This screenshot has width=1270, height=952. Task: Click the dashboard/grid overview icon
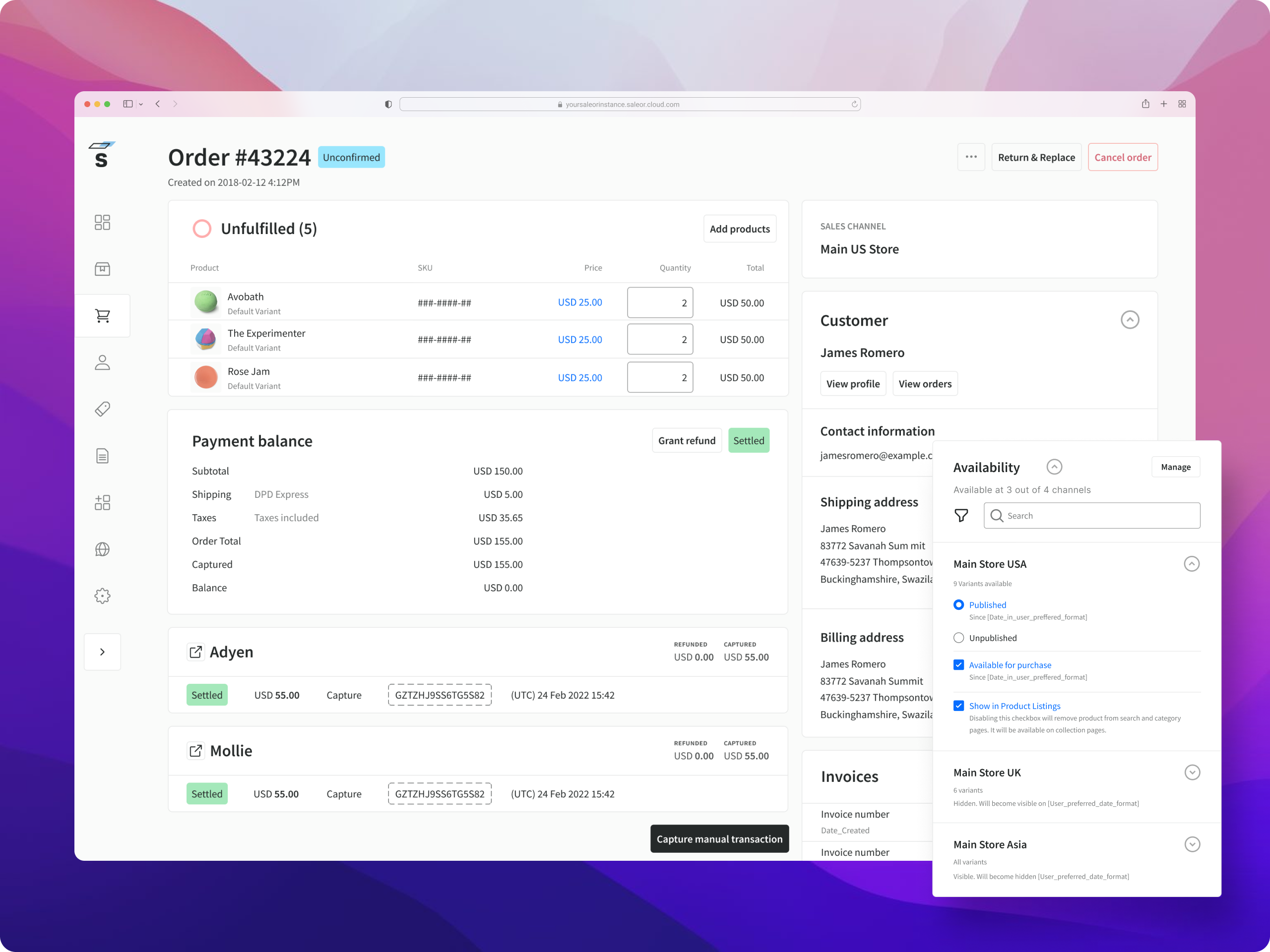102,222
